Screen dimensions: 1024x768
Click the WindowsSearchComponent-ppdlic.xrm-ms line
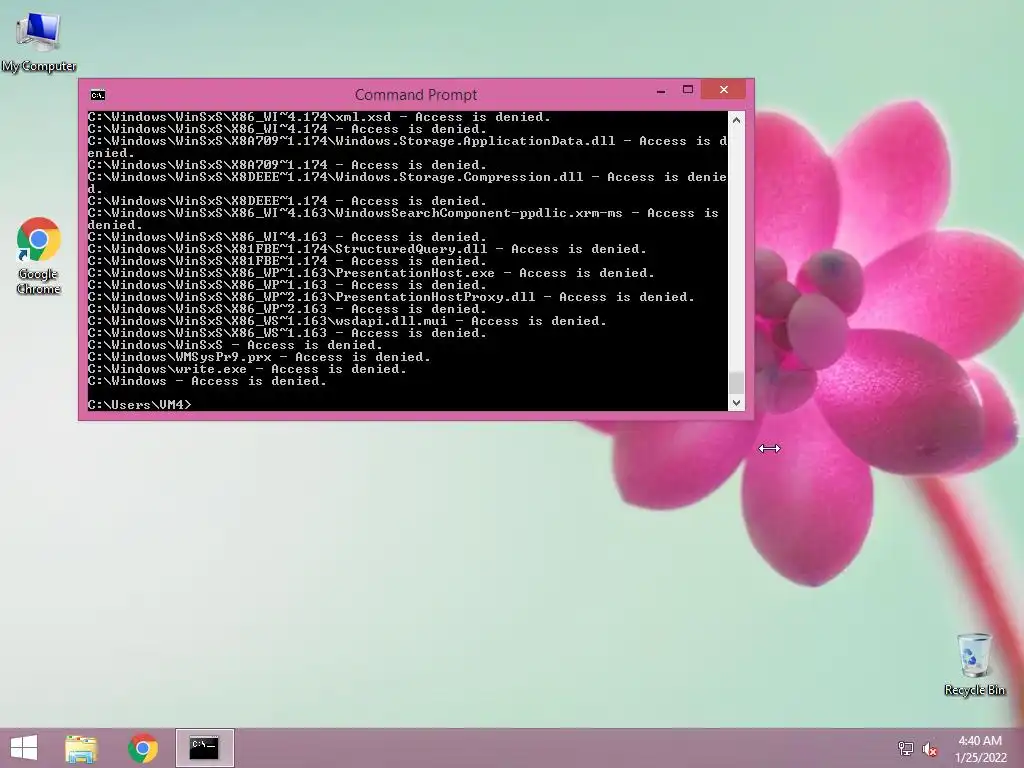click(404, 219)
